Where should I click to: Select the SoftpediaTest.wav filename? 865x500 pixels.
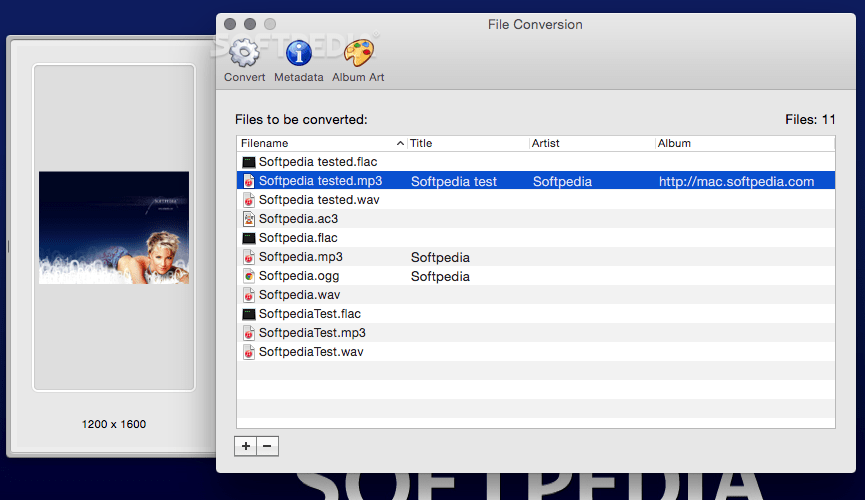(x=311, y=352)
